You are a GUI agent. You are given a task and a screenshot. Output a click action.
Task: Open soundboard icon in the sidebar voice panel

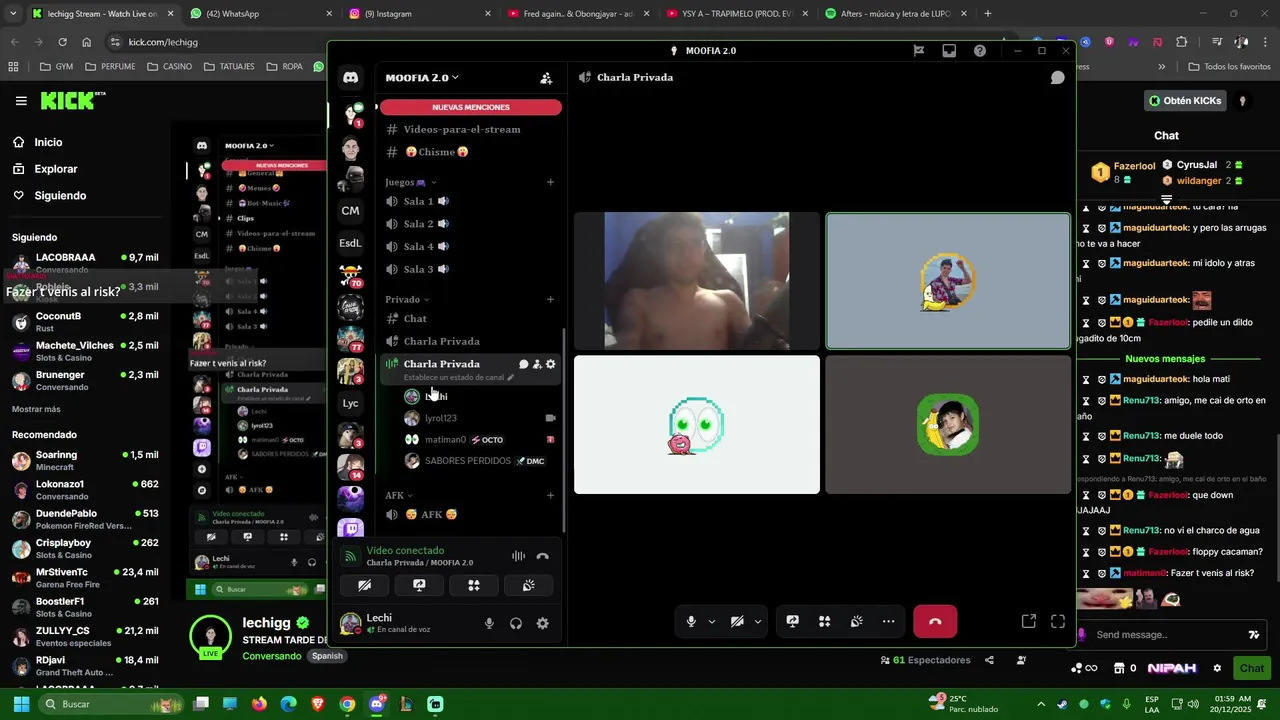pyautogui.click(x=528, y=585)
